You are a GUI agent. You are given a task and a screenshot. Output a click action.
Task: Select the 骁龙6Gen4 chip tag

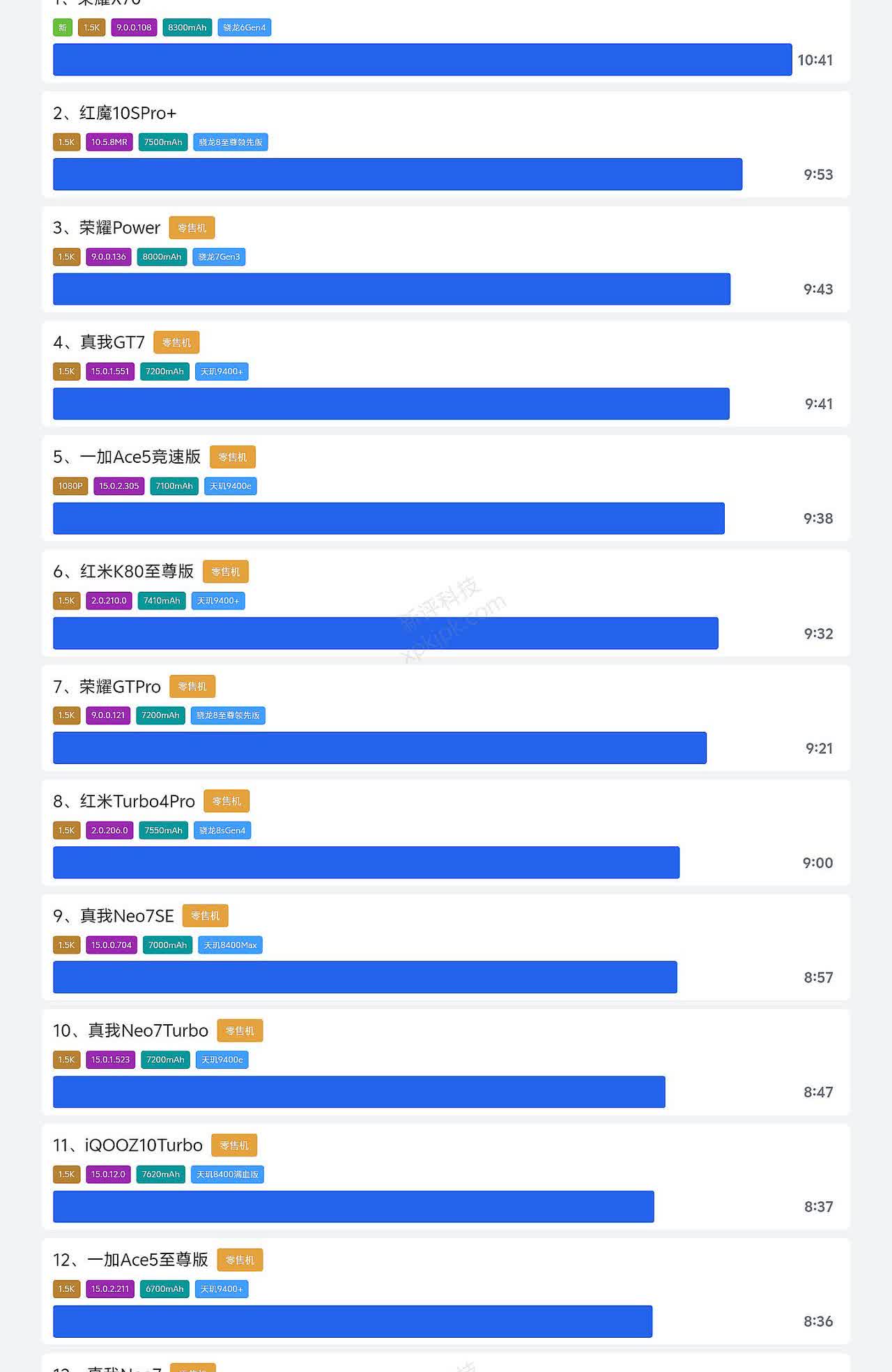(244, 28)
